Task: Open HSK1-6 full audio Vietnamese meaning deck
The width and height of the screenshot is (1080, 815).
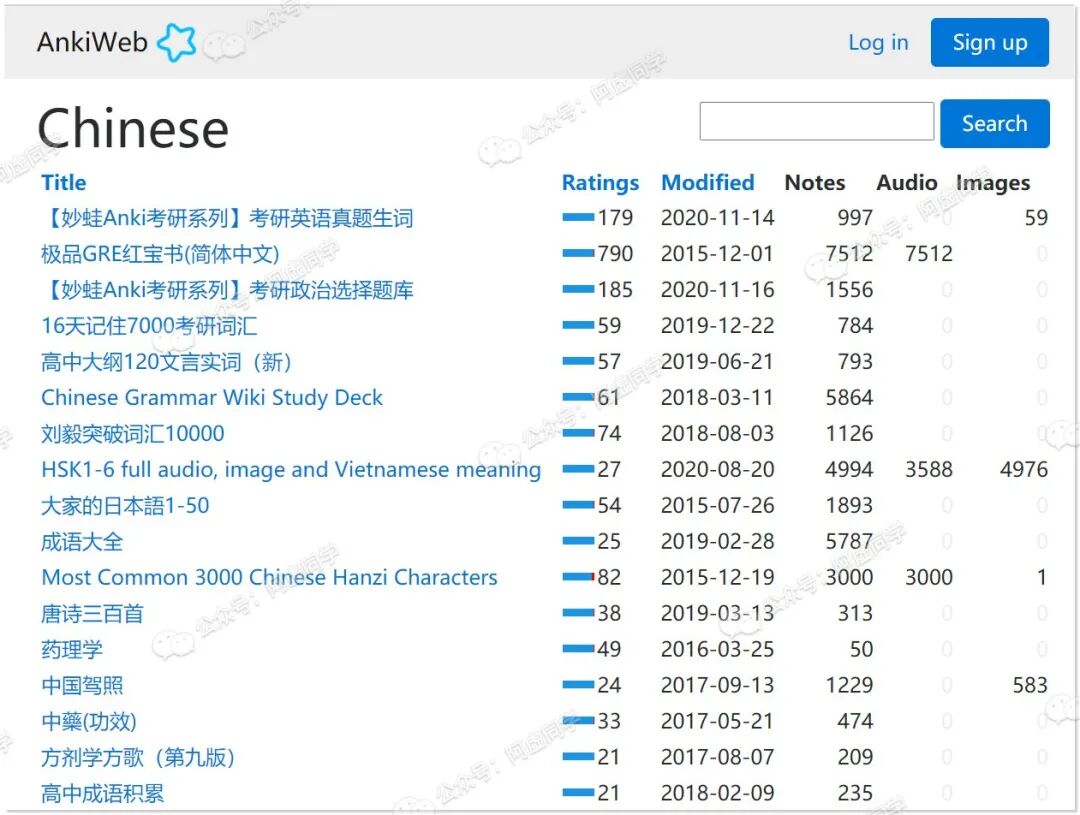Action: (x=291, y=470)
